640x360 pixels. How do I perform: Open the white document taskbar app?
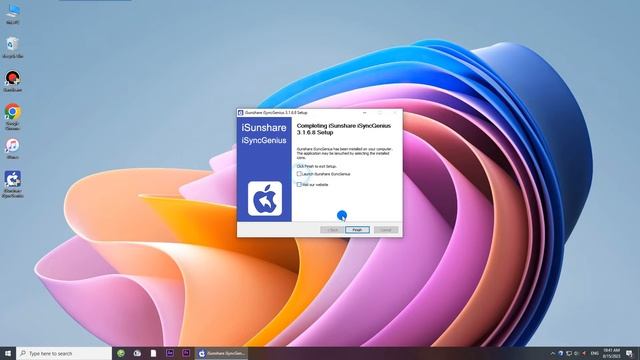click(x=153, y=353)
